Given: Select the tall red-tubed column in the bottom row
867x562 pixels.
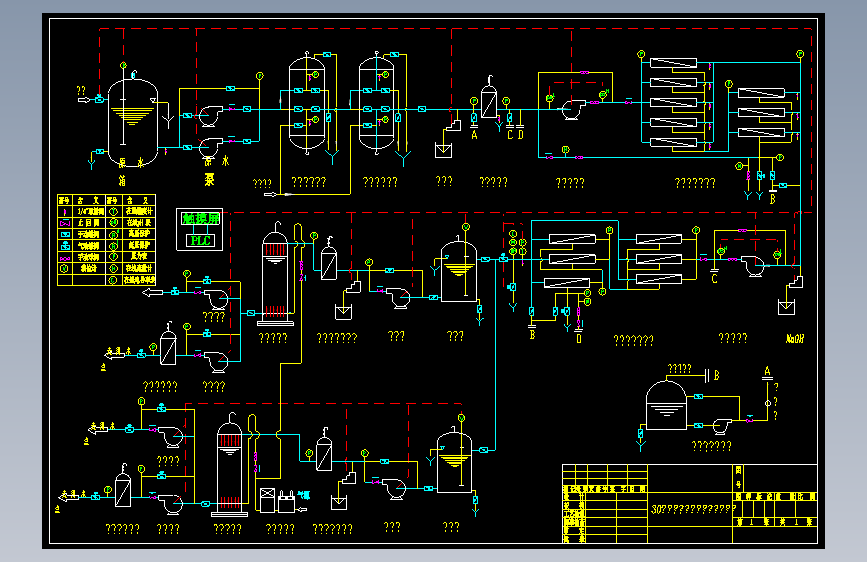Looking at the screenshot, I should tap(229, 465).
